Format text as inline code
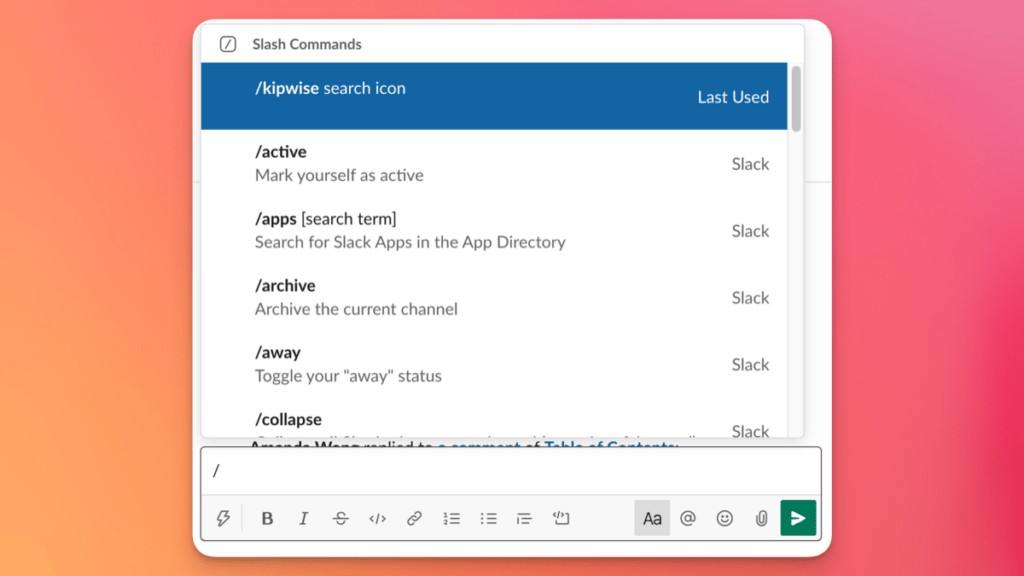 377,518
